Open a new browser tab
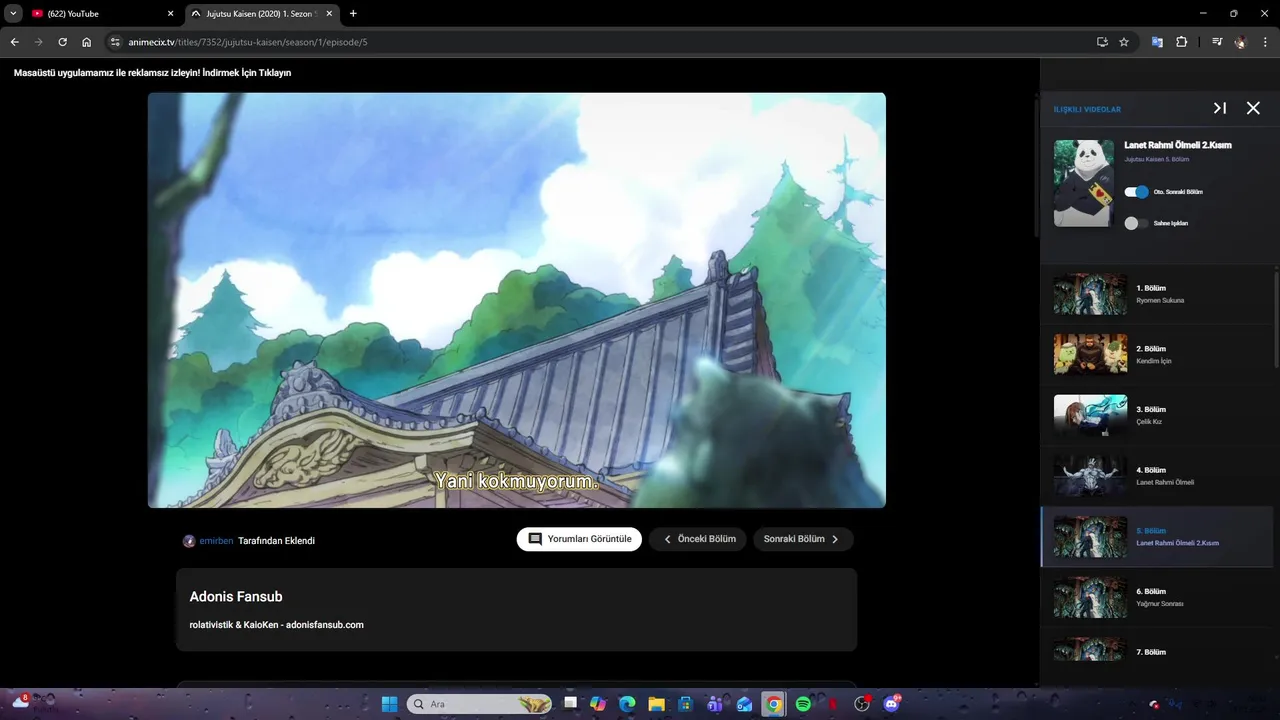Screen dimensions: 1280x720 pos(353,14)
